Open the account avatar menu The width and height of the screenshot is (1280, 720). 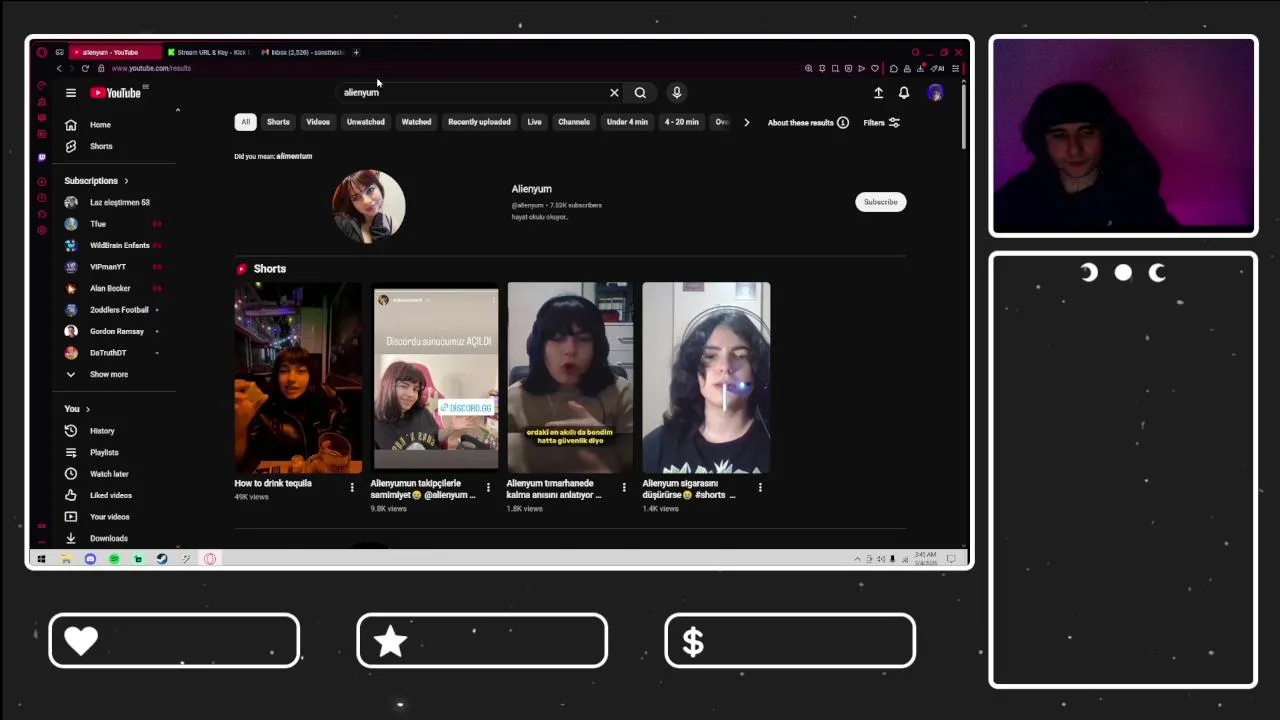pos(935,93)
